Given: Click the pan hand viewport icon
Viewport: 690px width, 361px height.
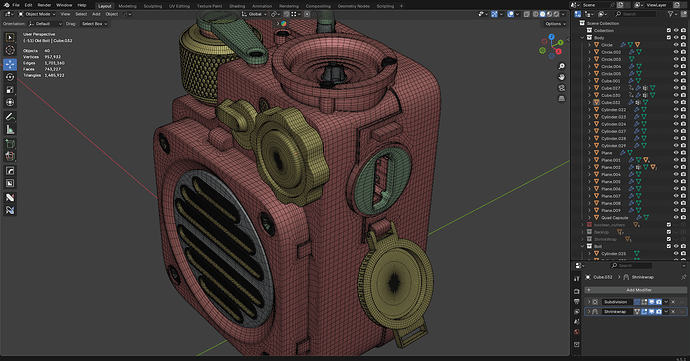Looking at the screenshot, I should (562, 77).
